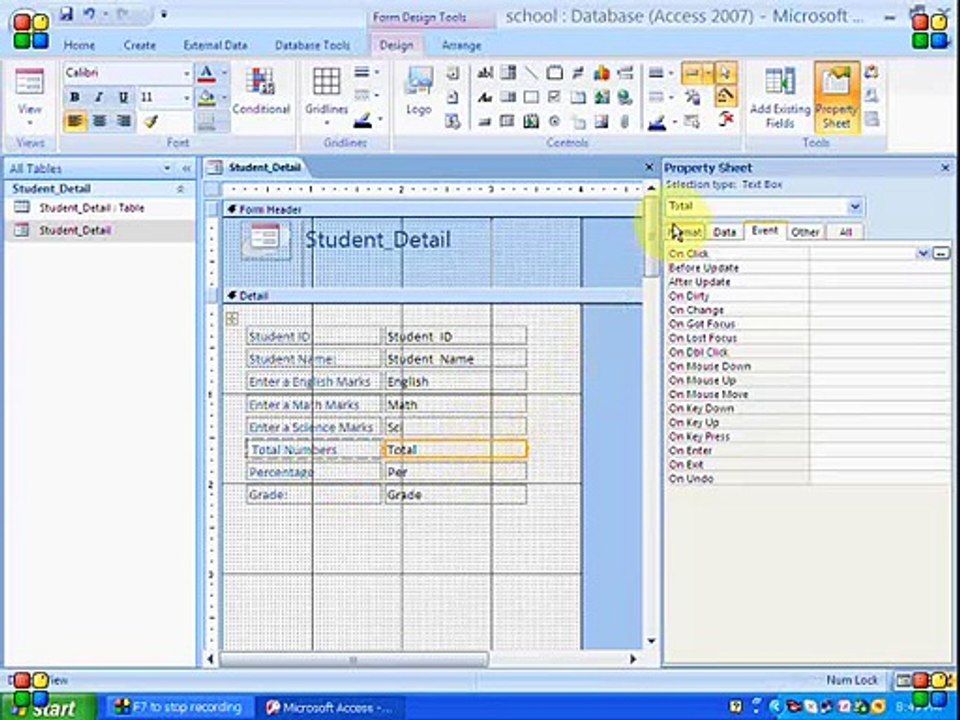Switch to the Data tab in Property Sheet

point(725,231)
